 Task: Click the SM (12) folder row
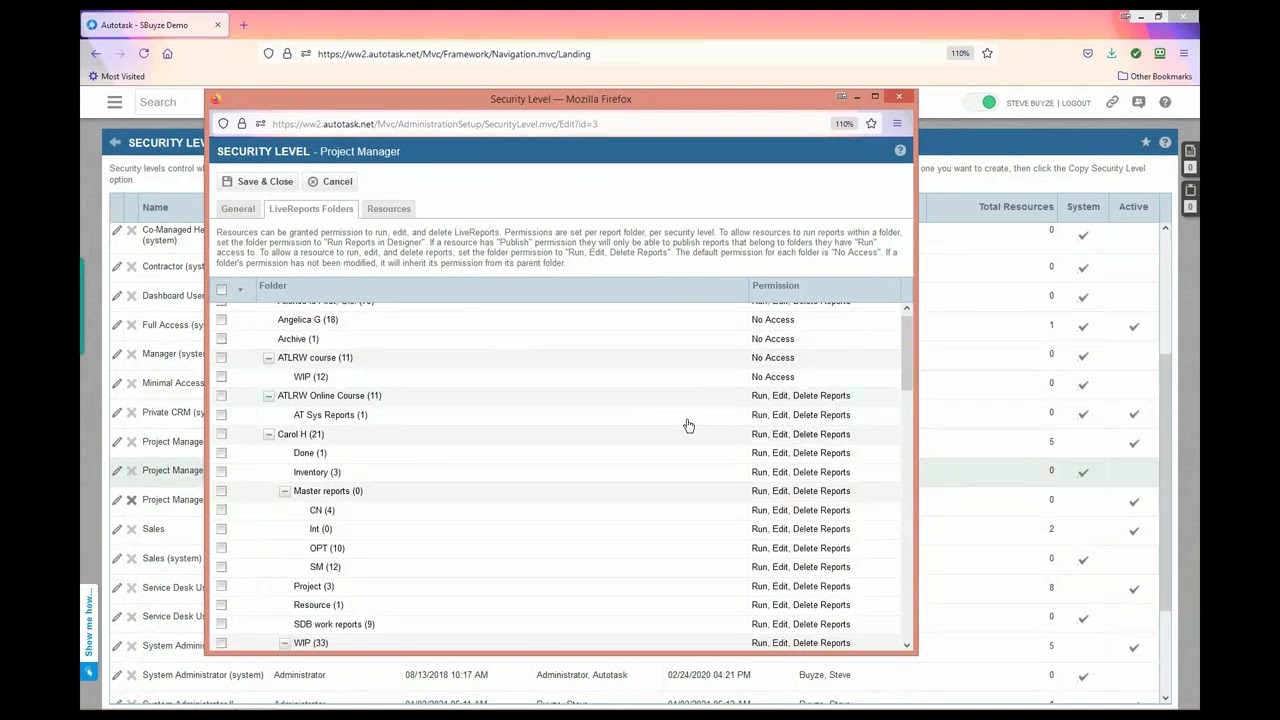558,567
